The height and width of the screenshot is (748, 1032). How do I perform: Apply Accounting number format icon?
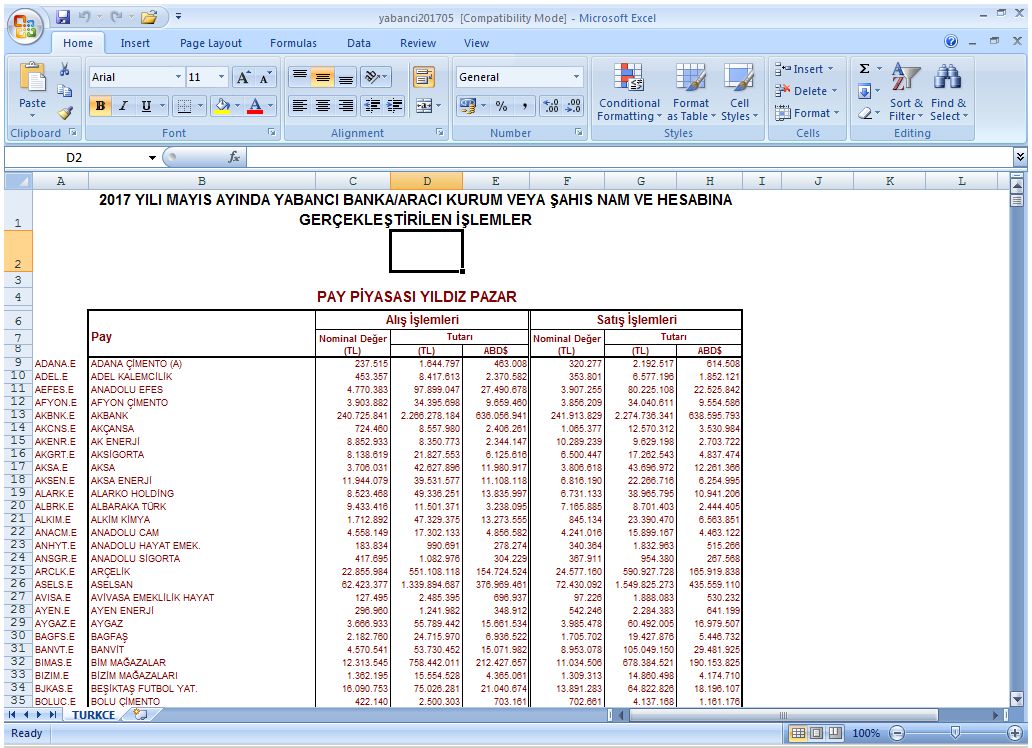click(x=468, y=105)
